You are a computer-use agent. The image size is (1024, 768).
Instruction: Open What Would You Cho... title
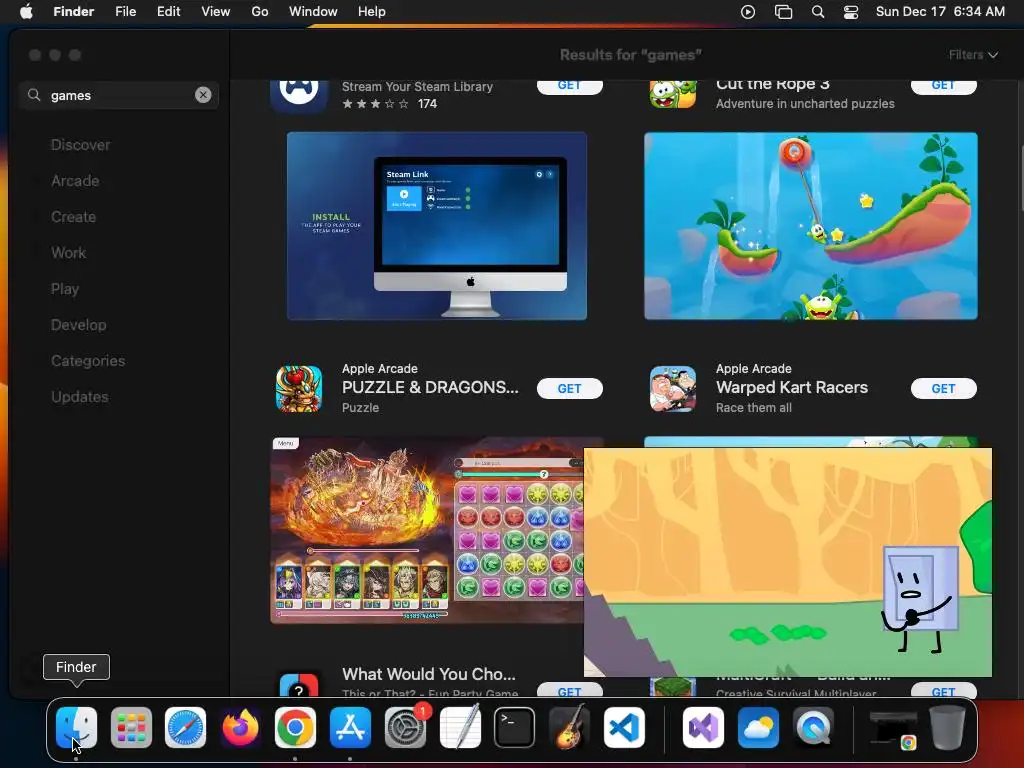tap(429, 674)
